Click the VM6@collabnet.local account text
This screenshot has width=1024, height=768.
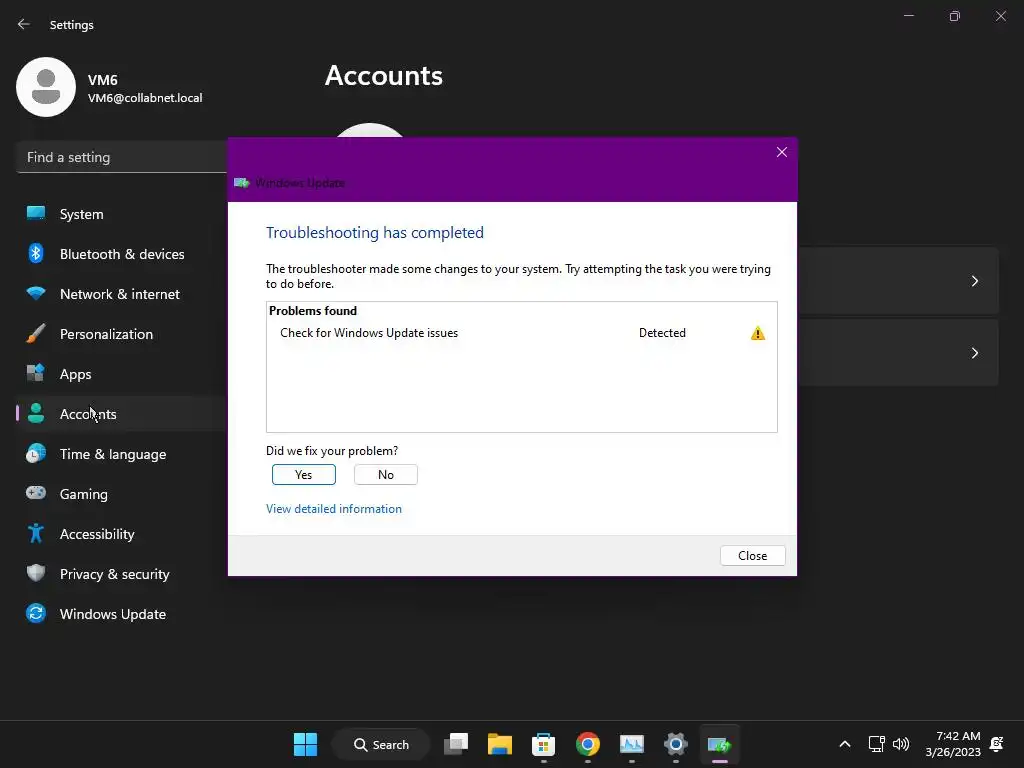coord(145,98)
